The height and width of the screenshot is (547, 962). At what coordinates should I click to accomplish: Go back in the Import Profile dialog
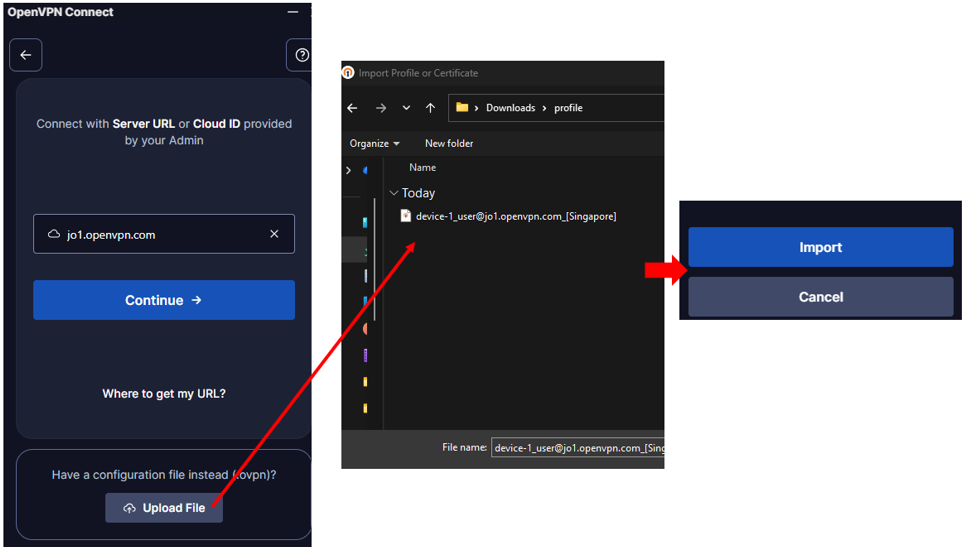tap(352, 108)
